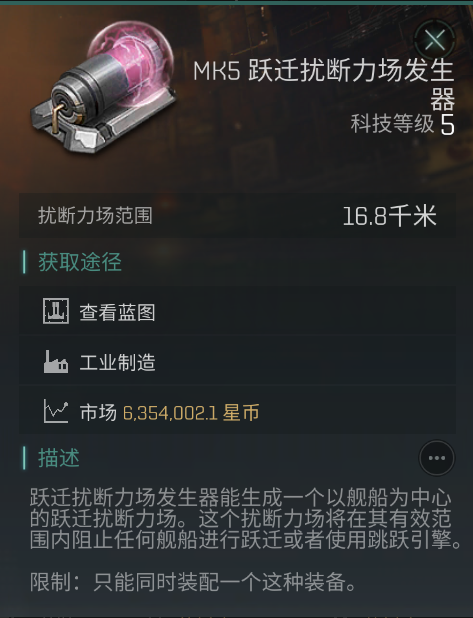Viewport: 473px width, 618px height.
Task: Select the 扰断力场范围 attribute label
Action: tap(95, 216)
